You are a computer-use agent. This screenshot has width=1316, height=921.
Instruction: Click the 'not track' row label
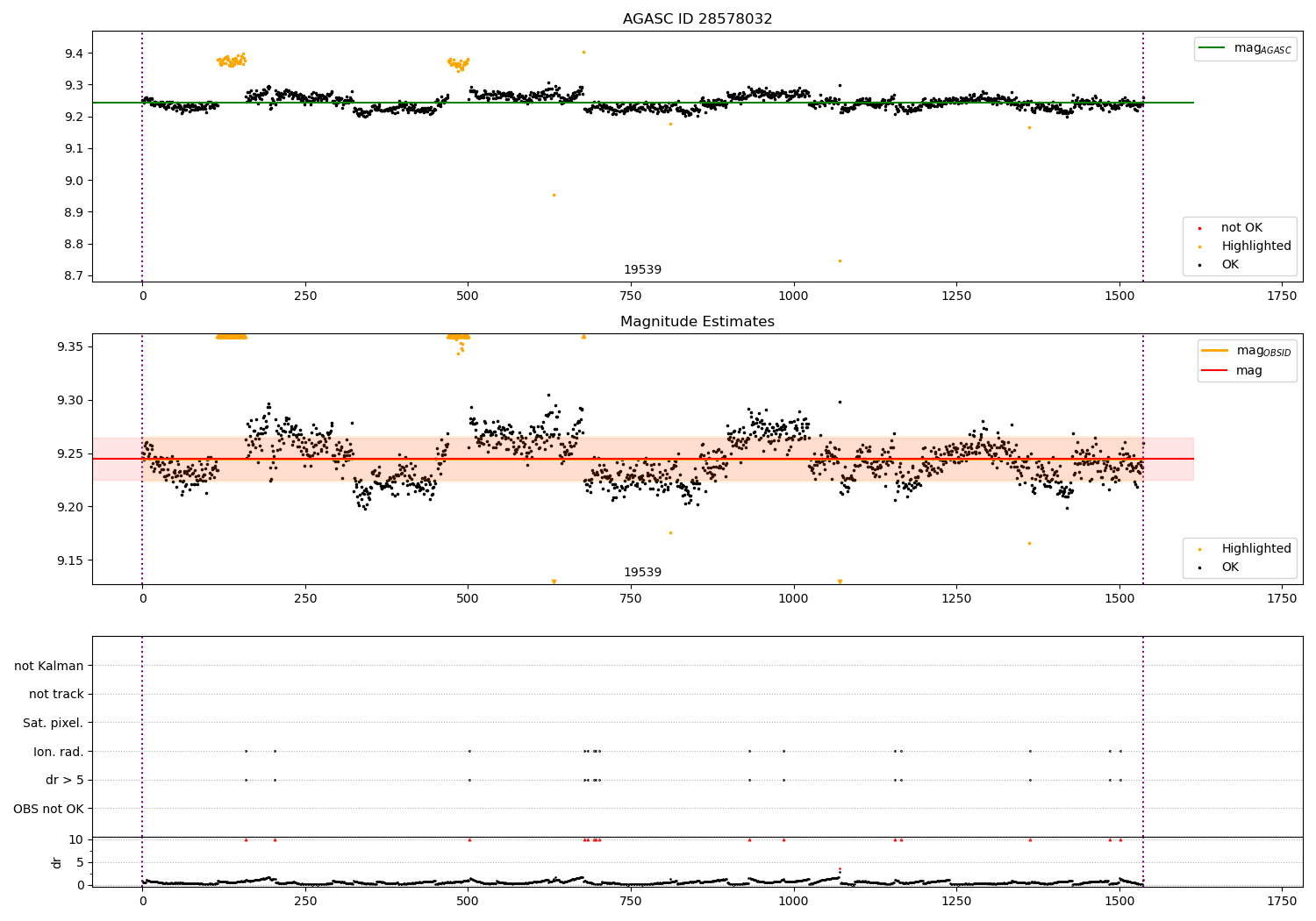coord(56,694)
